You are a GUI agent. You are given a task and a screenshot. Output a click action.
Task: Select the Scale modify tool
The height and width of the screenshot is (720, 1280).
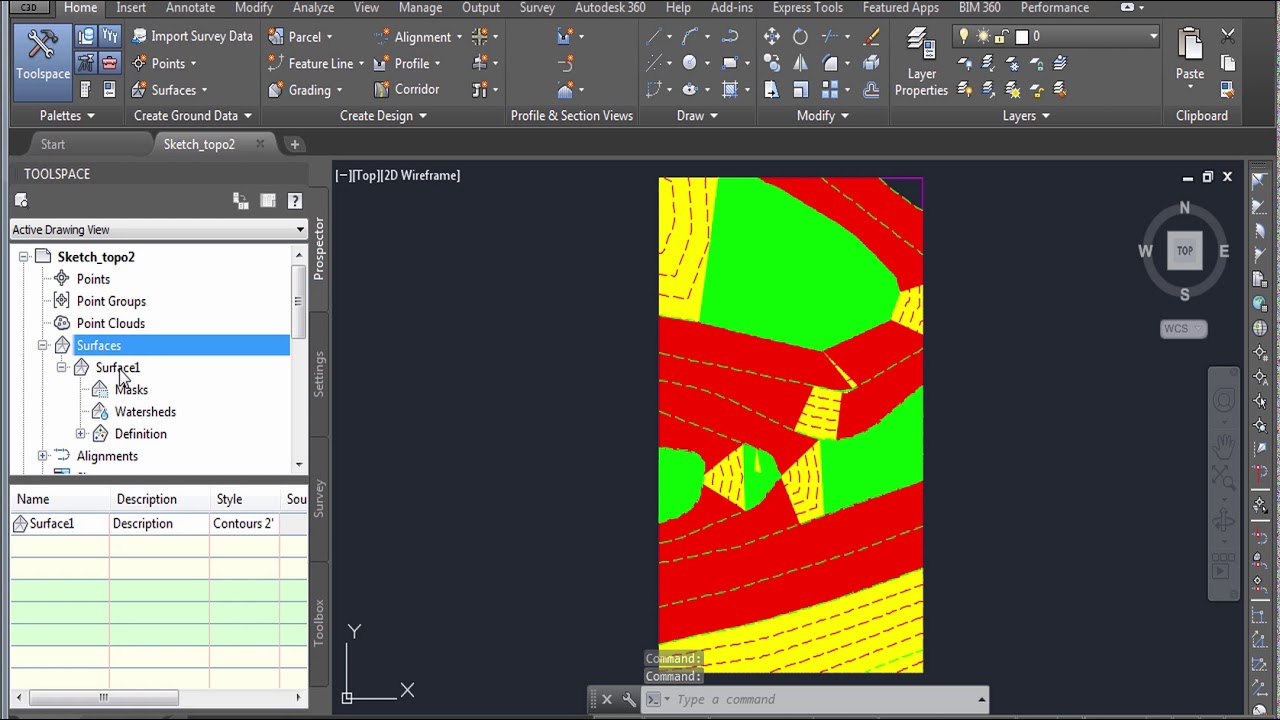(800, 89)
